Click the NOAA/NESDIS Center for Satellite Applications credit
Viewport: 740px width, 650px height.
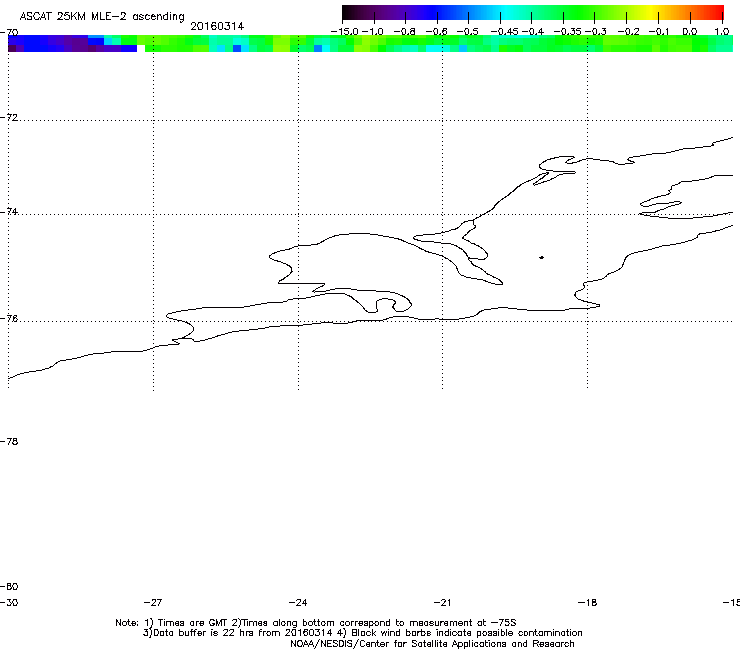[x=432, y=644]
